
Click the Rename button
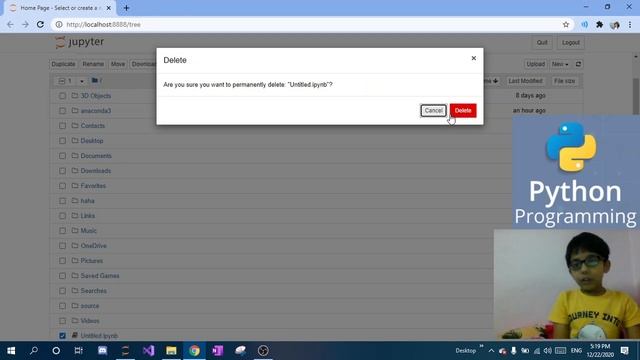coord(93,64)
